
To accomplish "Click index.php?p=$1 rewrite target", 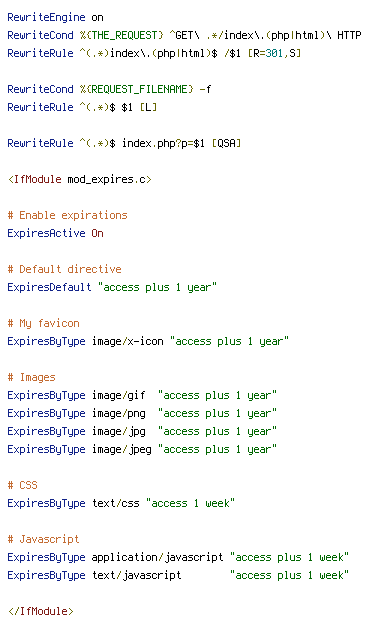I will tap(163, 143).
